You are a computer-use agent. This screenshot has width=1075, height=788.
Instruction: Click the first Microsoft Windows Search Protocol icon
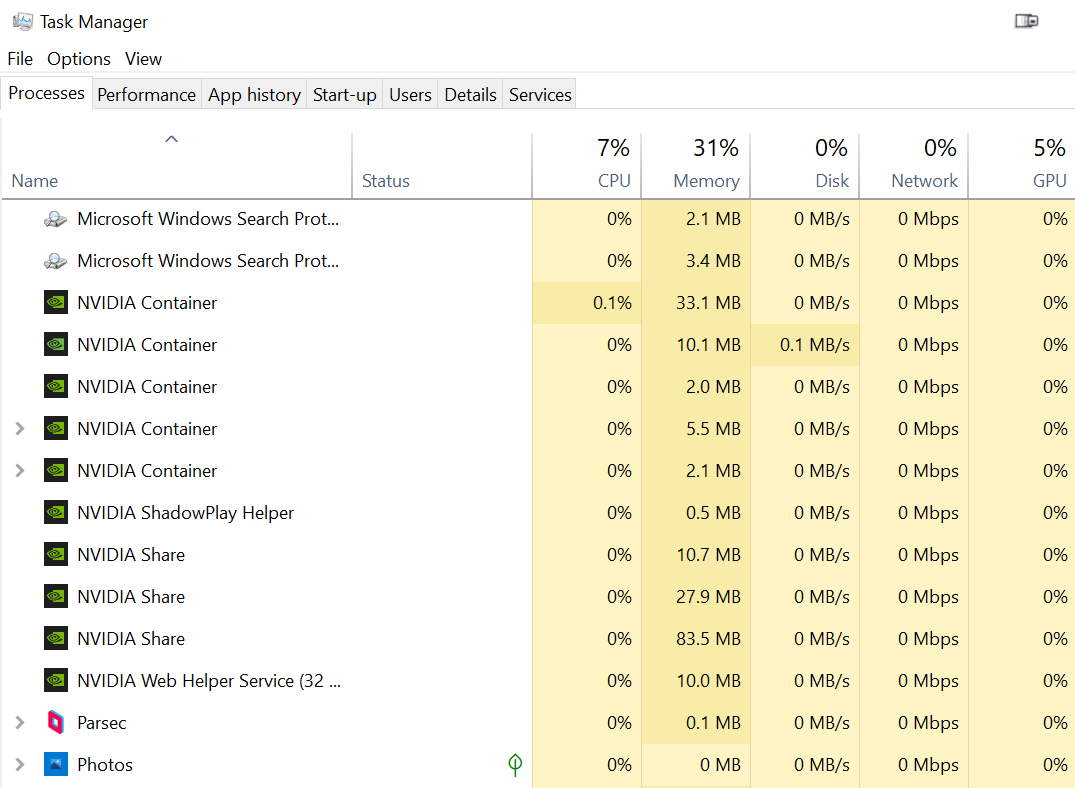pyautogui.click(x=56, y=219)
